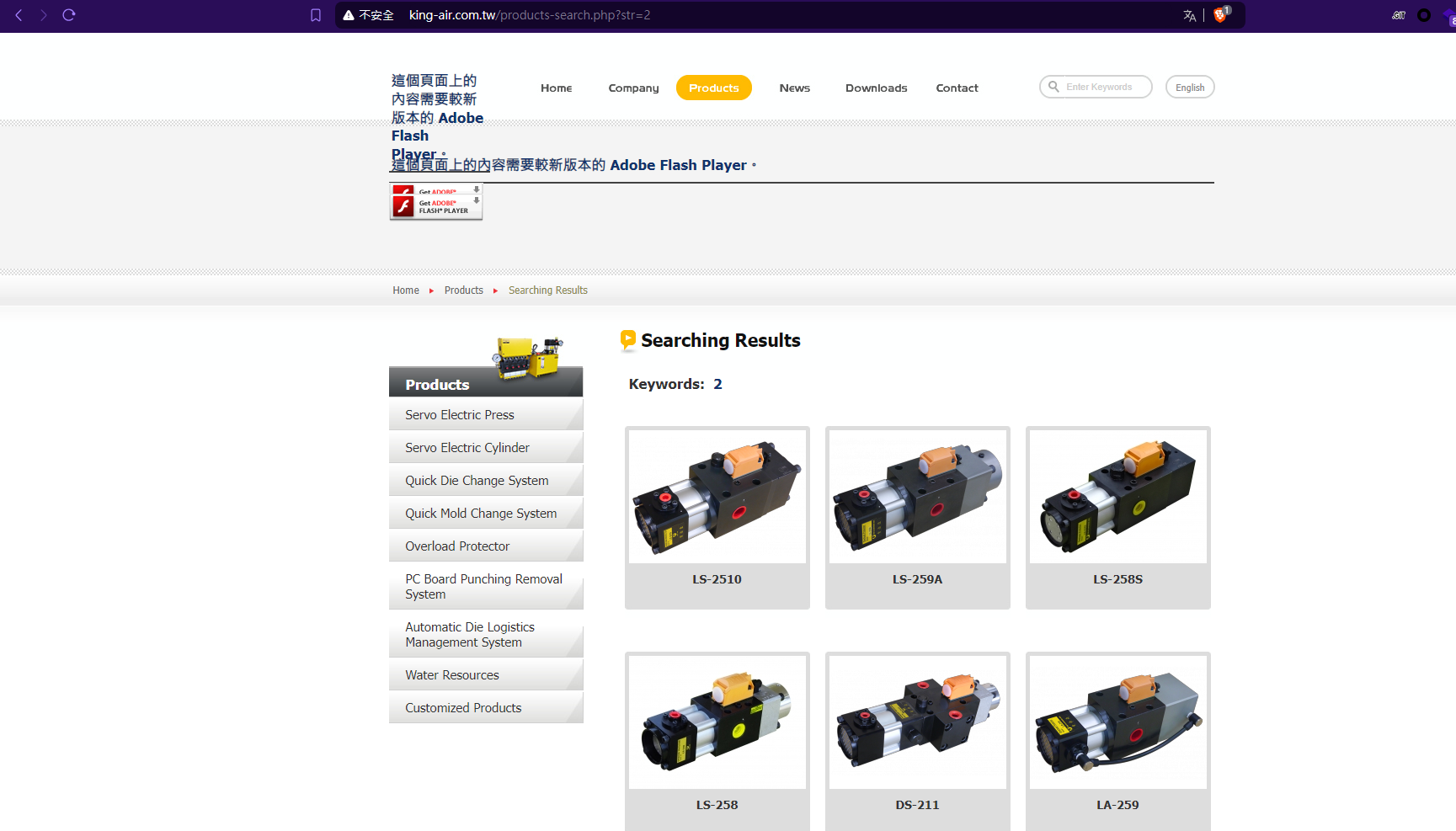Click the LA-259 product name
This screenshot has height=831, width=1456.
coord(1118,805)
